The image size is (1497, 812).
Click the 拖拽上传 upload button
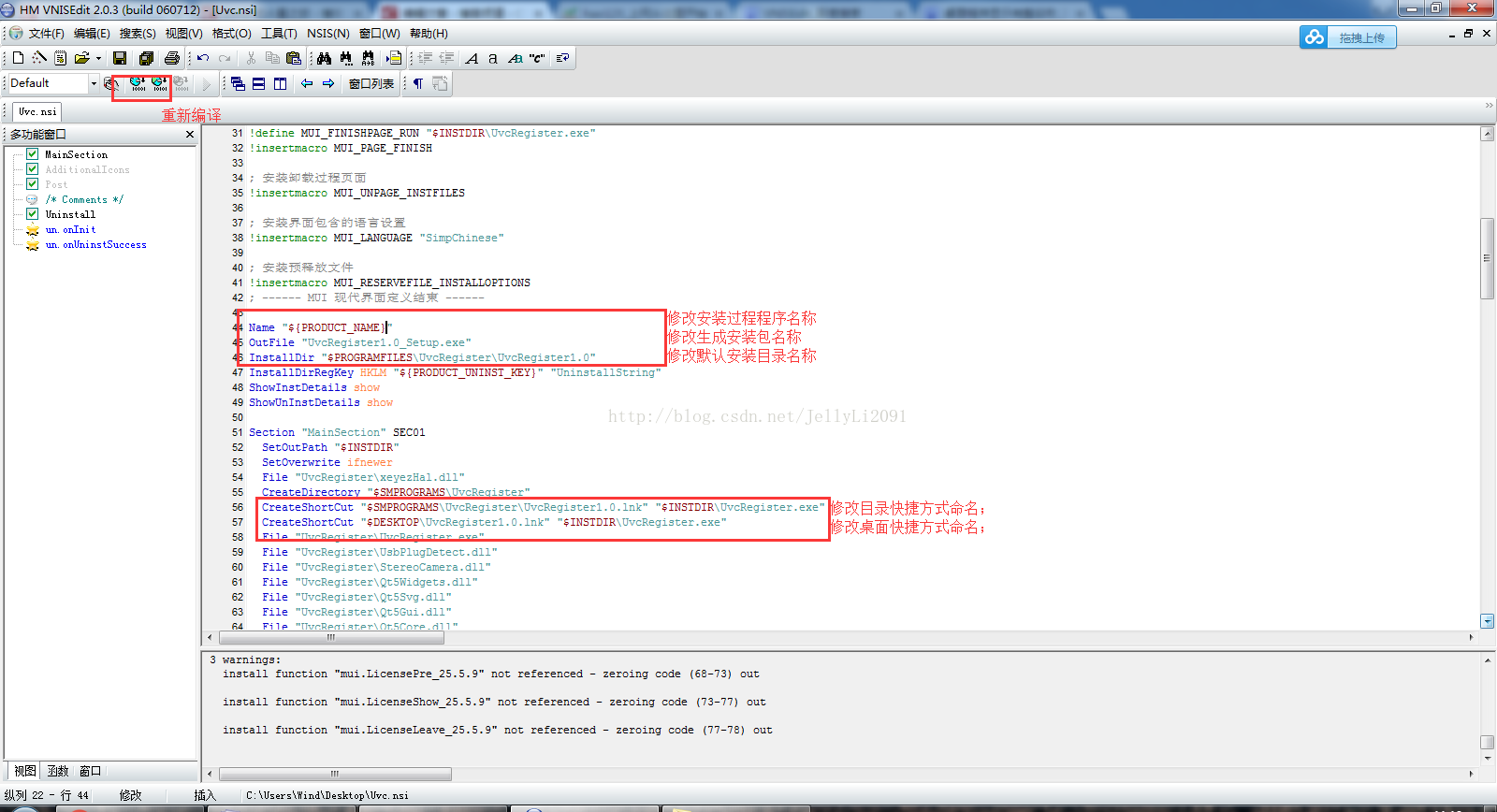(1347, 37)
